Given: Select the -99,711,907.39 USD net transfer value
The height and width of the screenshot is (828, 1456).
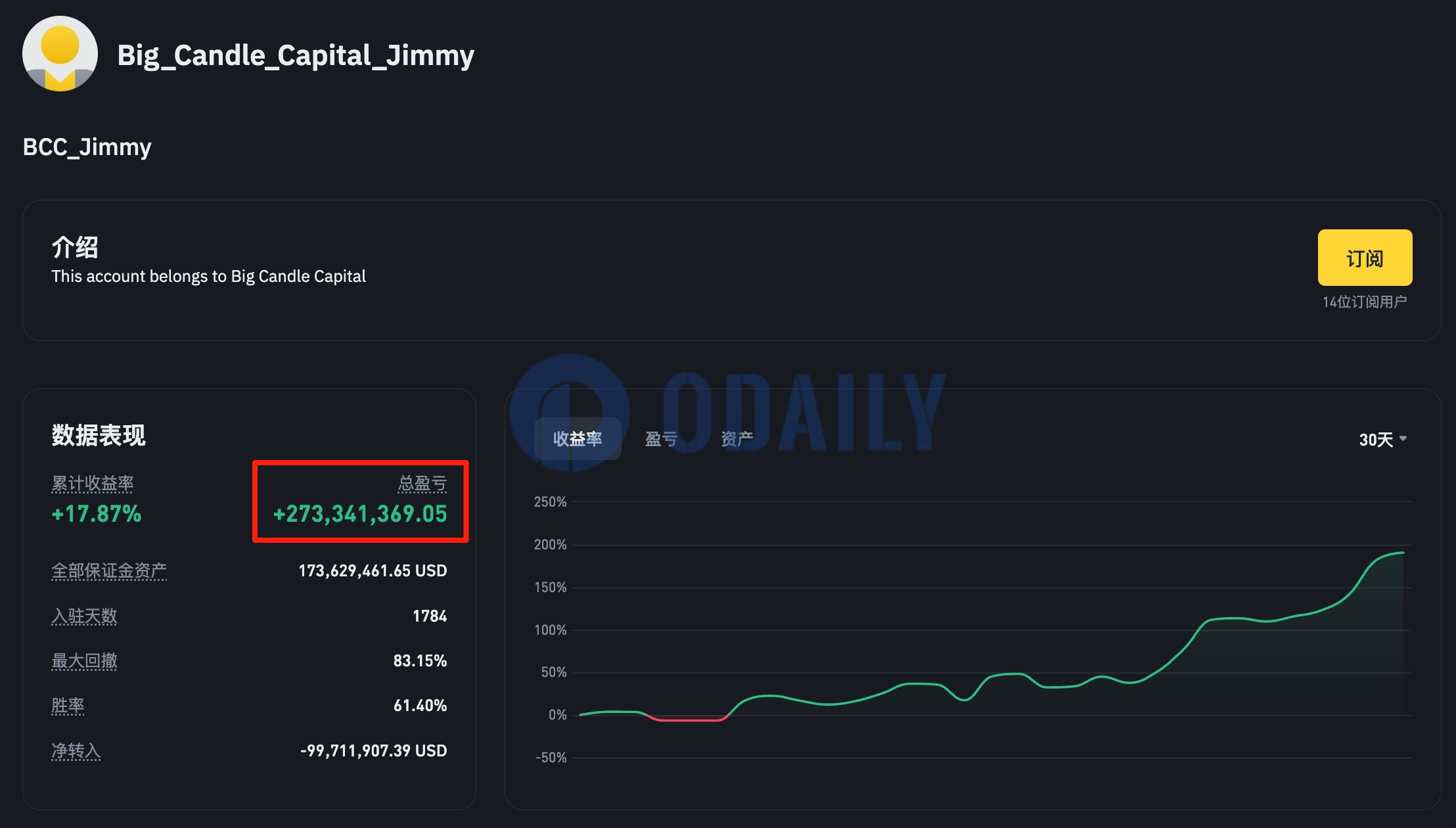Looking at the screenshot, I should click(x=373, y=750).
